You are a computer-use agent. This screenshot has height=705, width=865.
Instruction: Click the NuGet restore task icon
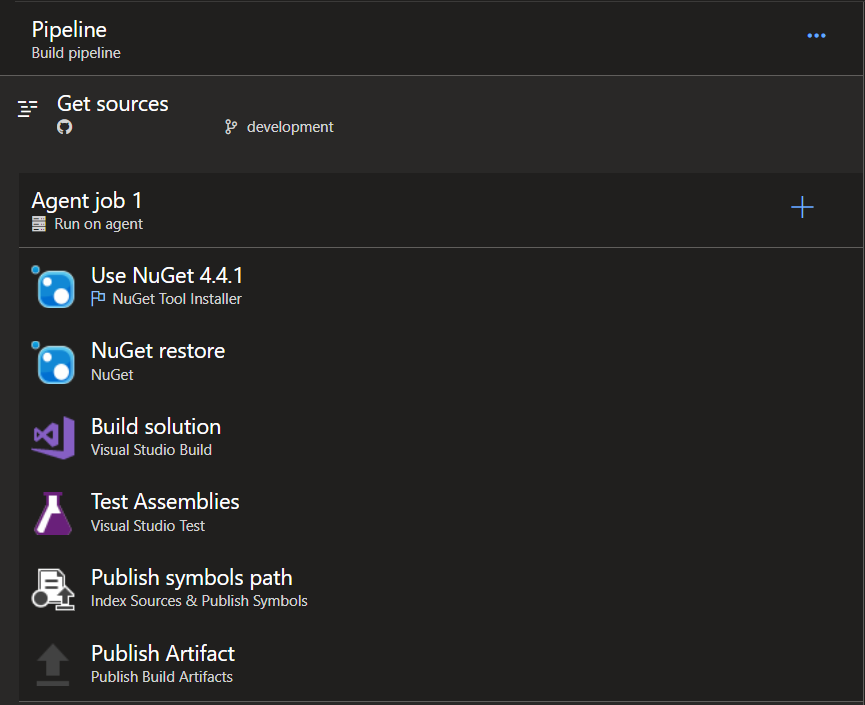53,362
